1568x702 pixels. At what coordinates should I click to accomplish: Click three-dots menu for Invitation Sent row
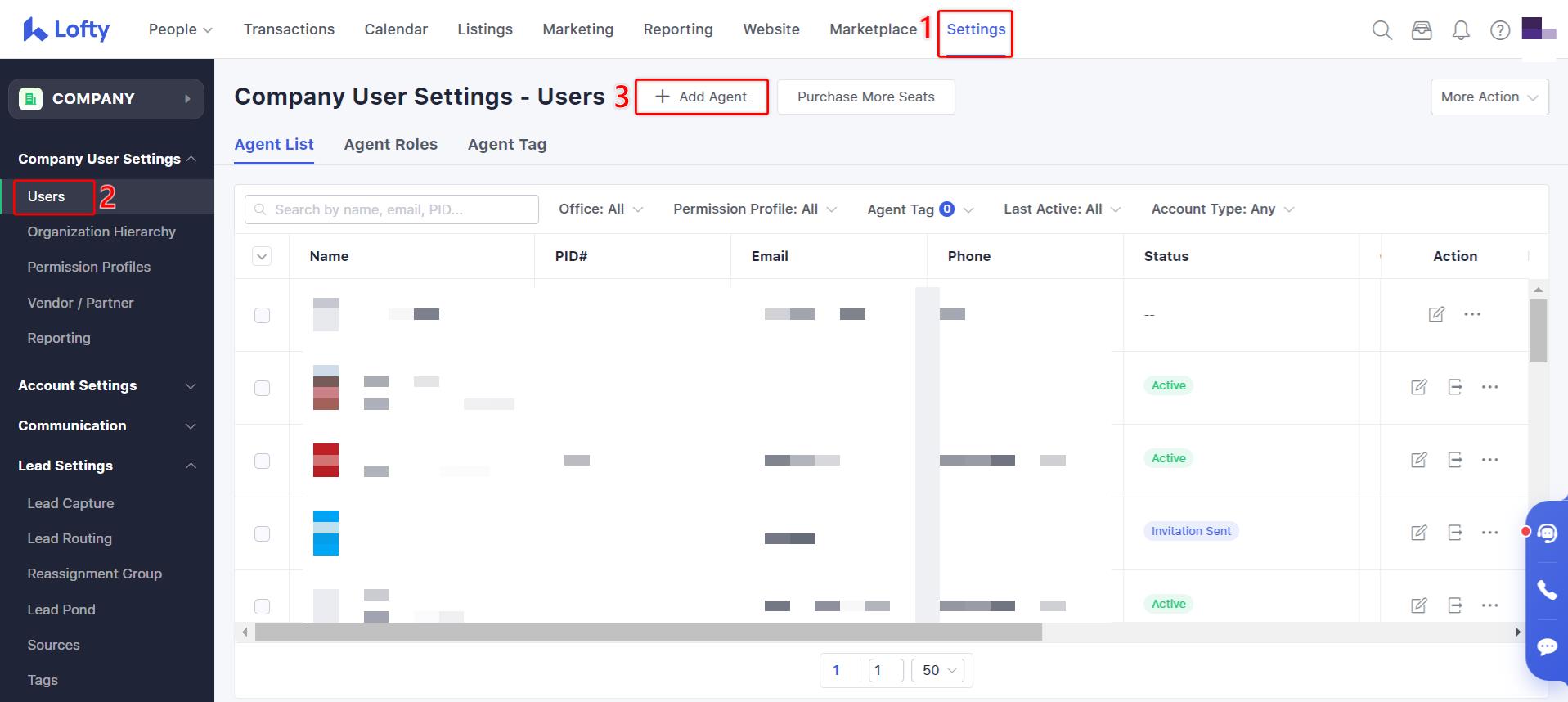(x=1490, y=533)
